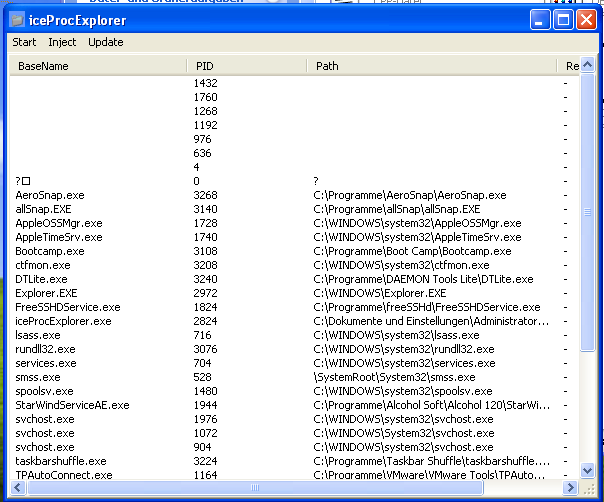The width and height of the screenshot is (604, 502).
Task: Click the DAEMON Tools Lite path cell
Action: click(x=423, y=279)
